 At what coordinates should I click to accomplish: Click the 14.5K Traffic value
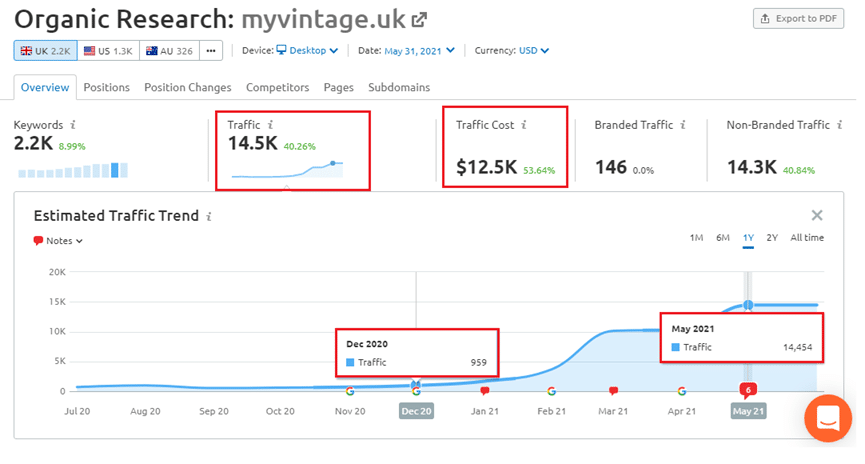coord(253,143)
